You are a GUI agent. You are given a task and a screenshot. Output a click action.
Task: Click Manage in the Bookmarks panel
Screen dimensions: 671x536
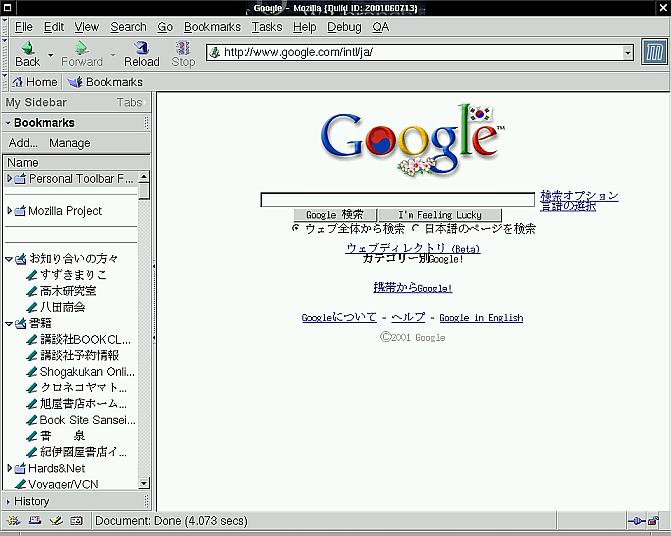pyautogui.click(x=70, y=143)
